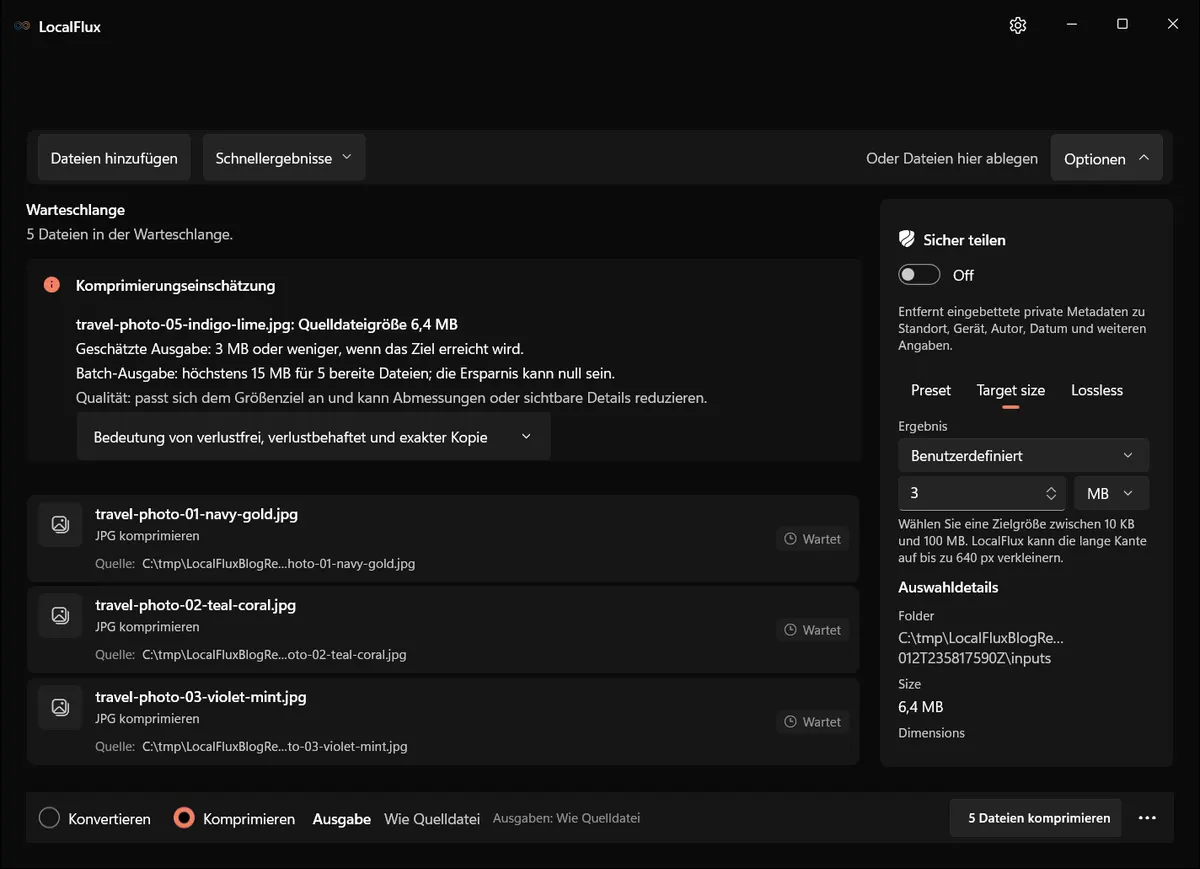Open the Benutzerdefiniert result dropdown
1200x869 pixels.
click(1023, 455)
